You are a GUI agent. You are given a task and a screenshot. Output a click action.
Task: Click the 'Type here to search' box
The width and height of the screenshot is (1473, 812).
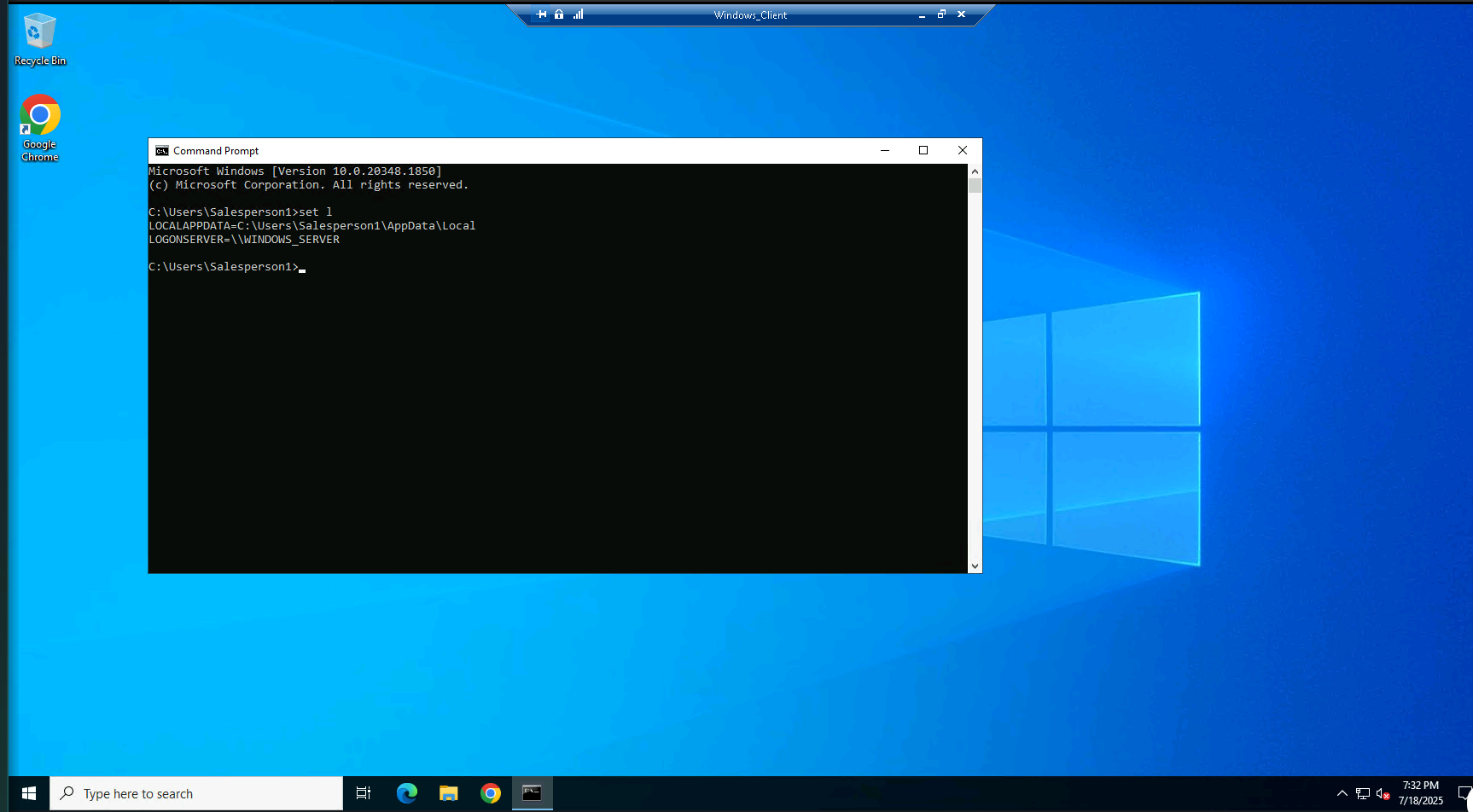pyautogui.click(x=196, y=793)
